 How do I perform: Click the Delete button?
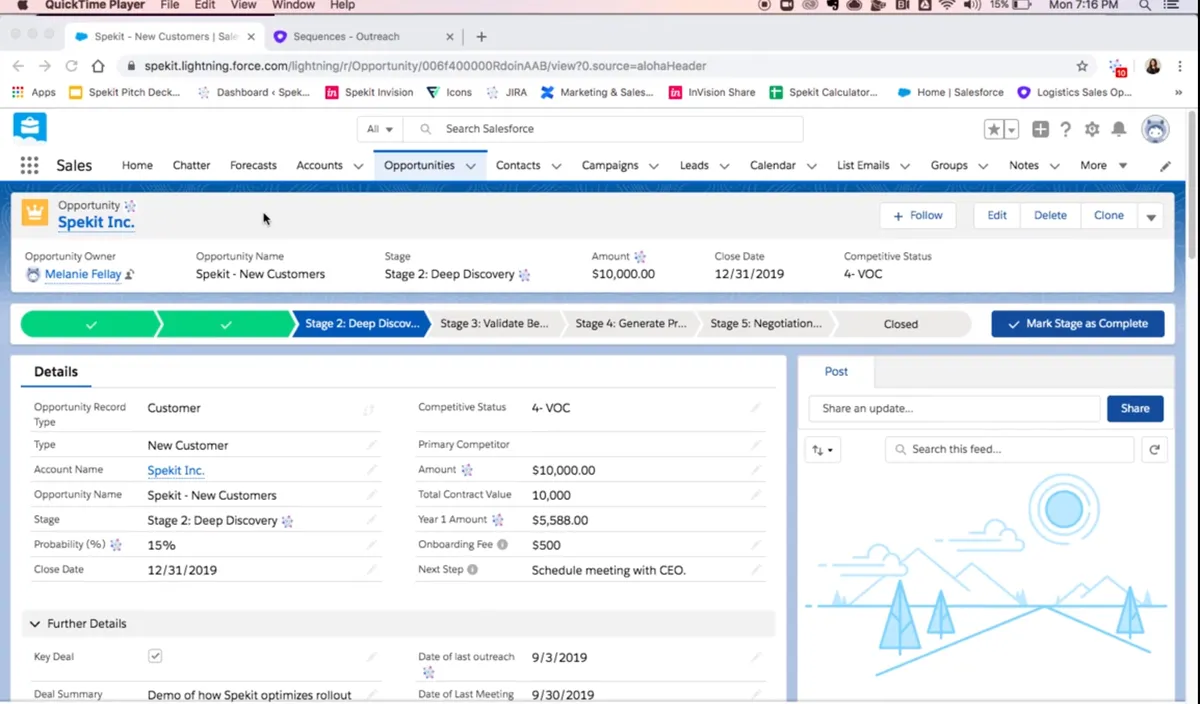(x=1050, y=216)
